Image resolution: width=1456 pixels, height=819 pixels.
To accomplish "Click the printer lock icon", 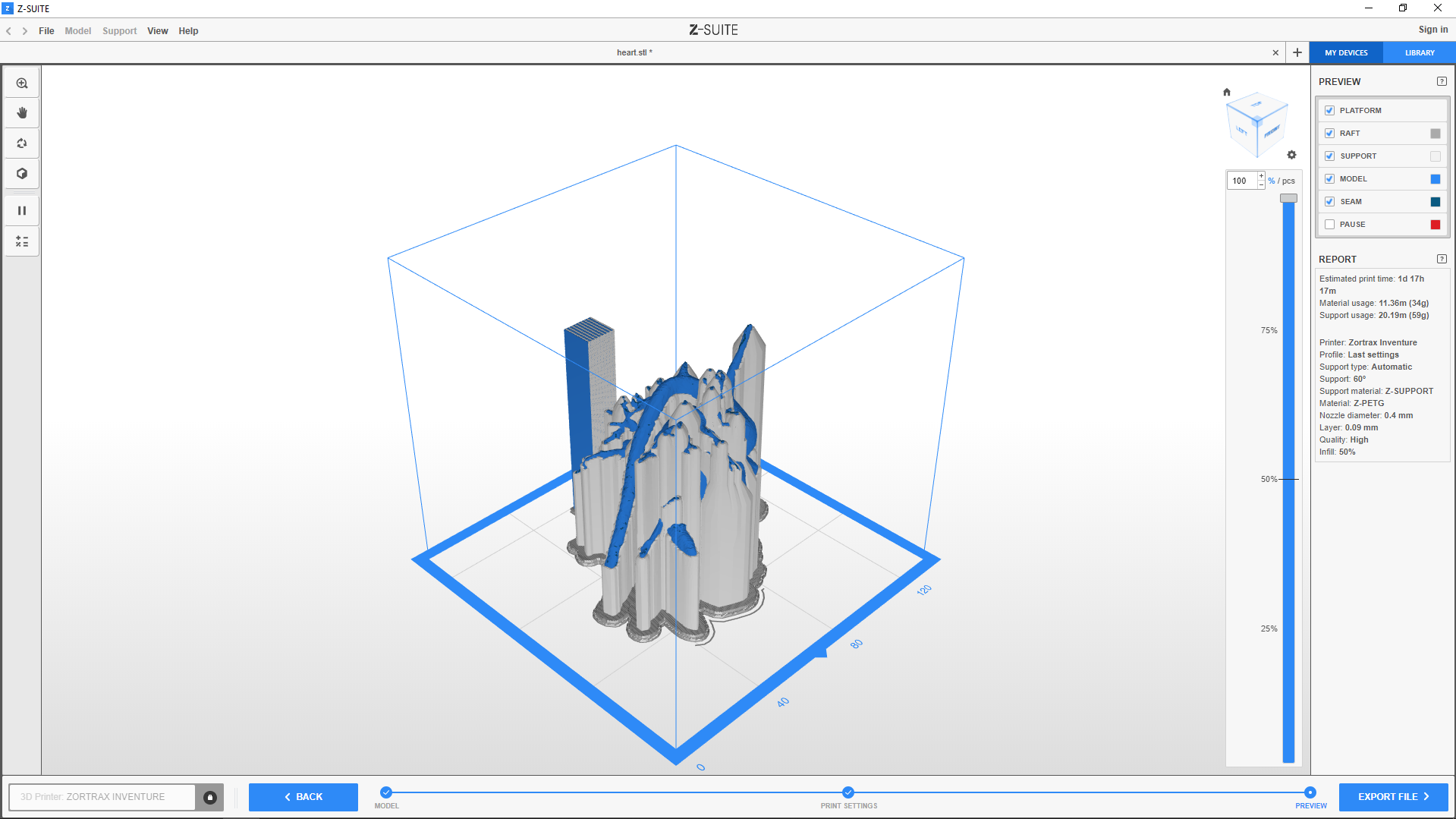I will [210, 797].
